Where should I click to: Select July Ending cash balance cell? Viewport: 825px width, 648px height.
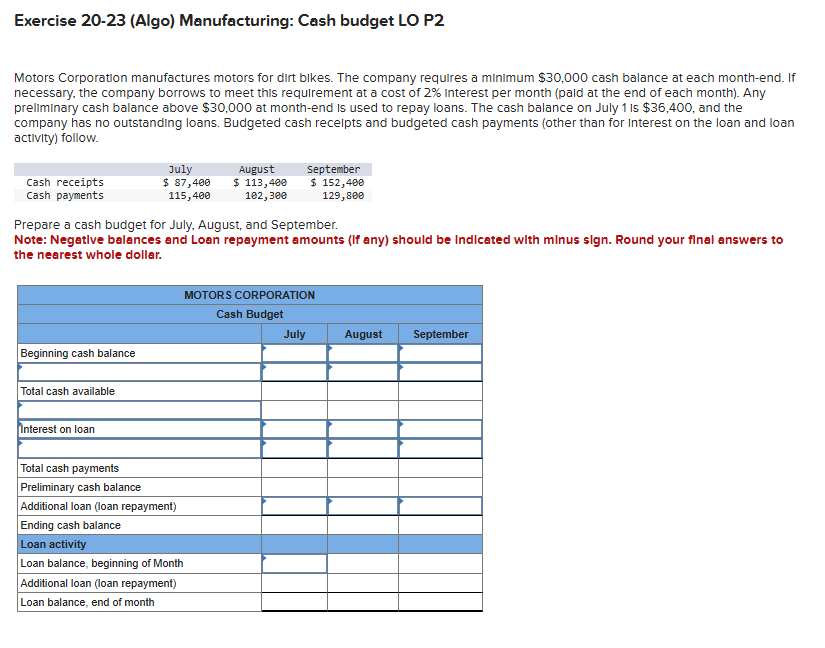pyautogui.click(x=294, y=525)
